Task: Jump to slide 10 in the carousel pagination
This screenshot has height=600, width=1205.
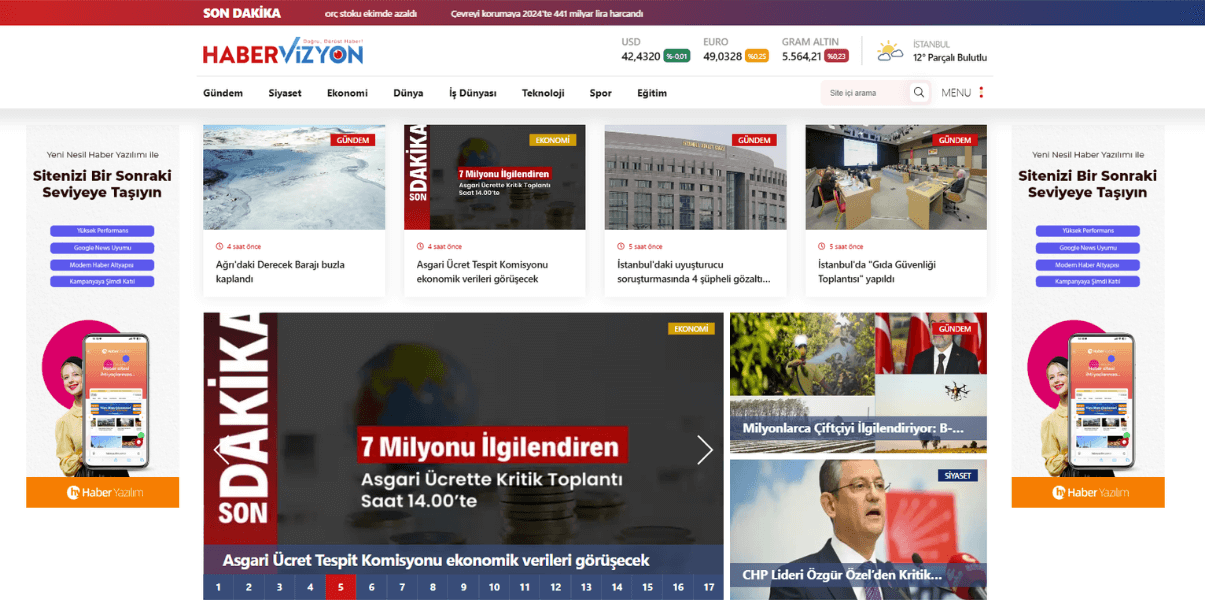Action: [x=493, y=587]
